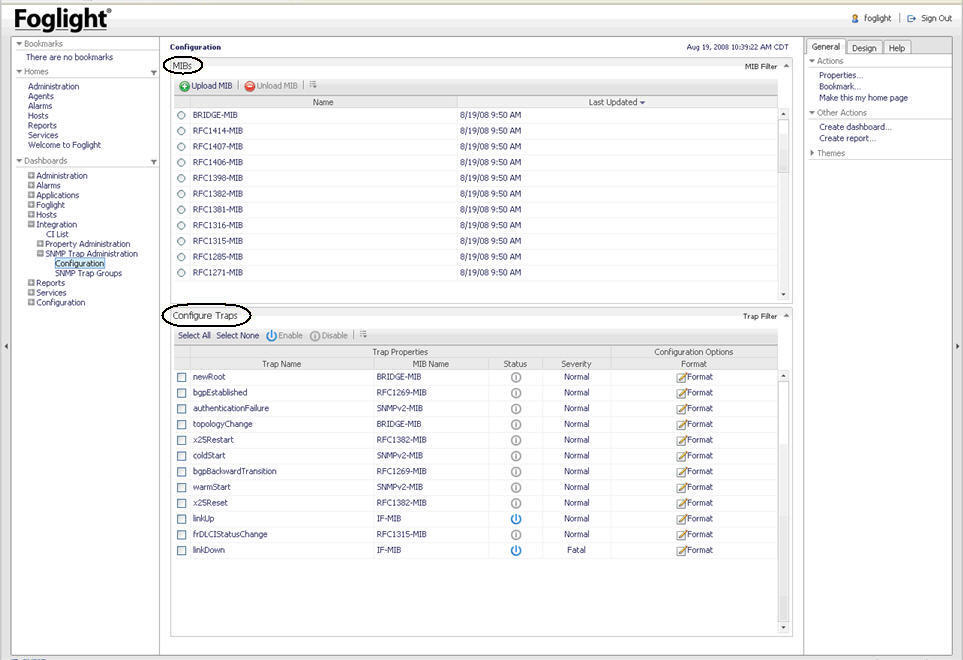The width and height of the screenshot is (963, 660).
Task: Check the coldStart trap checkbox
Action: (x=181, y=456)
